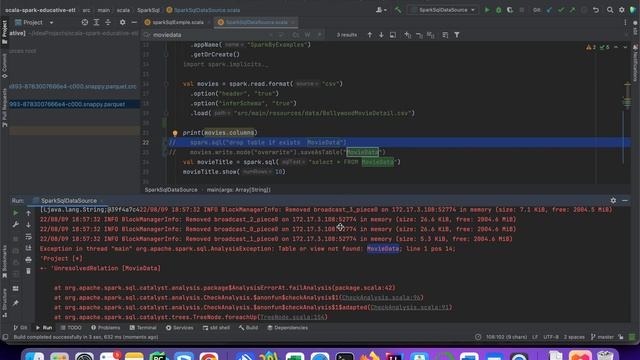Run with coverage icon in top toolbar
The width and height of the screenshot is (640, 360).
click(x=510, y=10)
